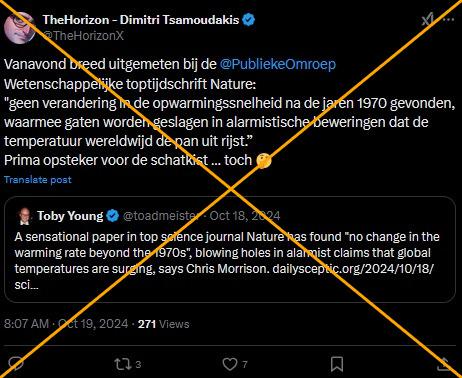Click Toby Young's verified badge

coord(113,216)
